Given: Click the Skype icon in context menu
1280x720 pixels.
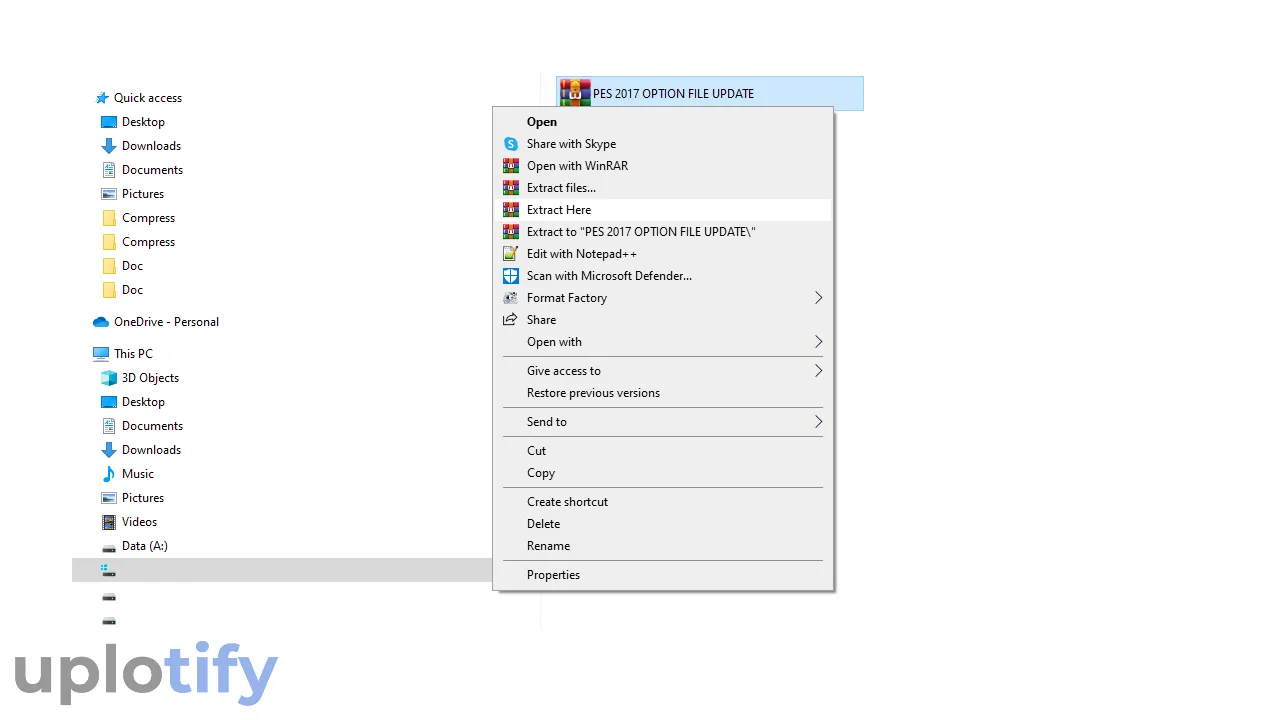Looking at the screenshot, I should [511, 144].
